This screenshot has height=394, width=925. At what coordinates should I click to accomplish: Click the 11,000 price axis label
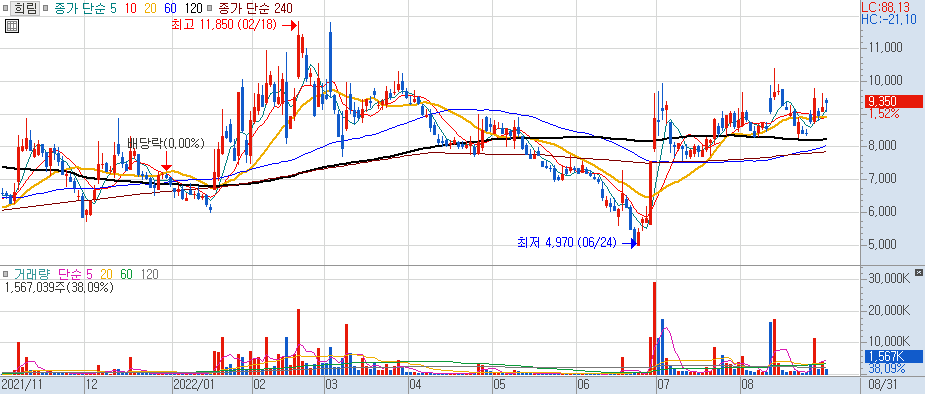click(887, 48)
